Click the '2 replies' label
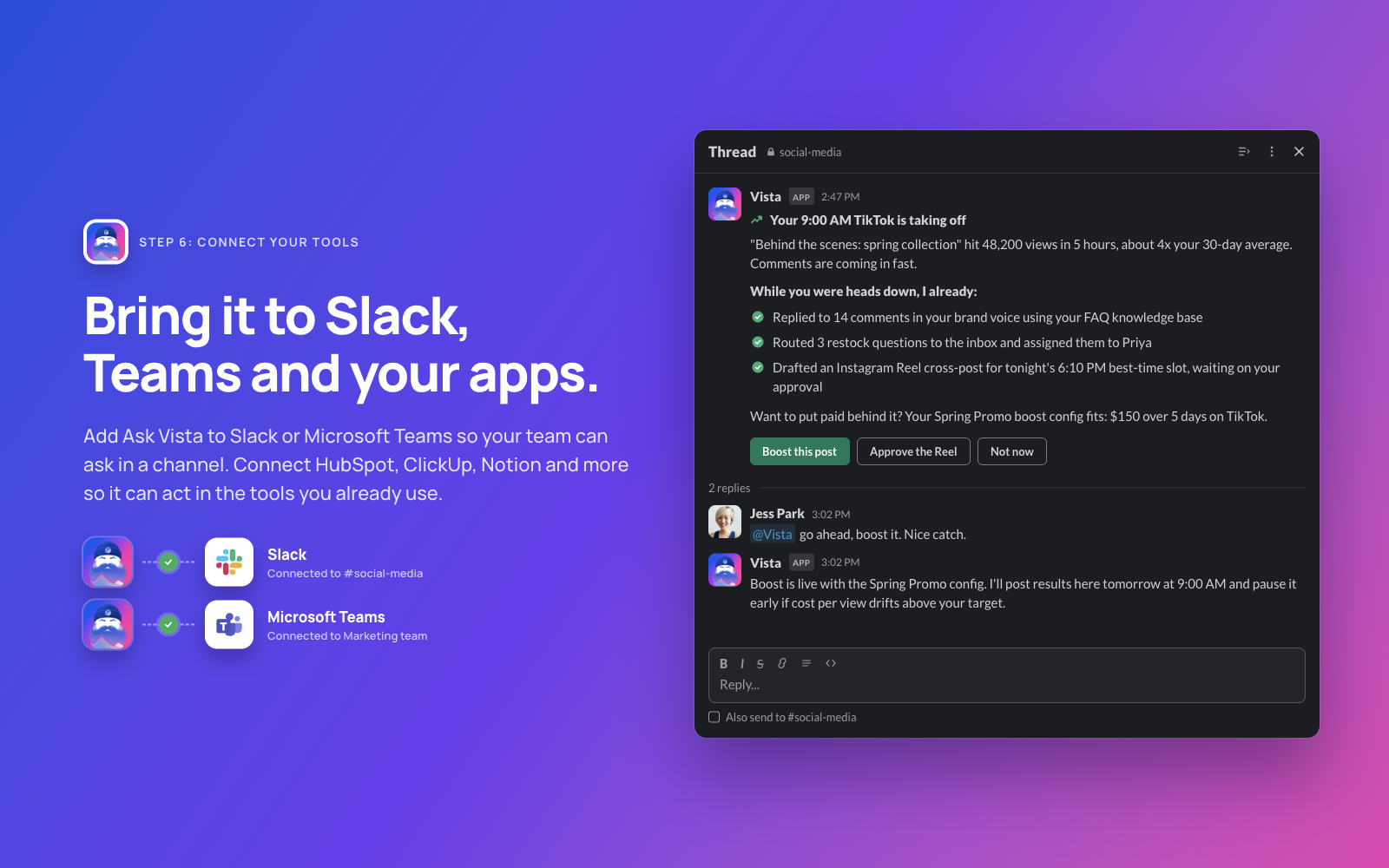 [x=729, y=488]
